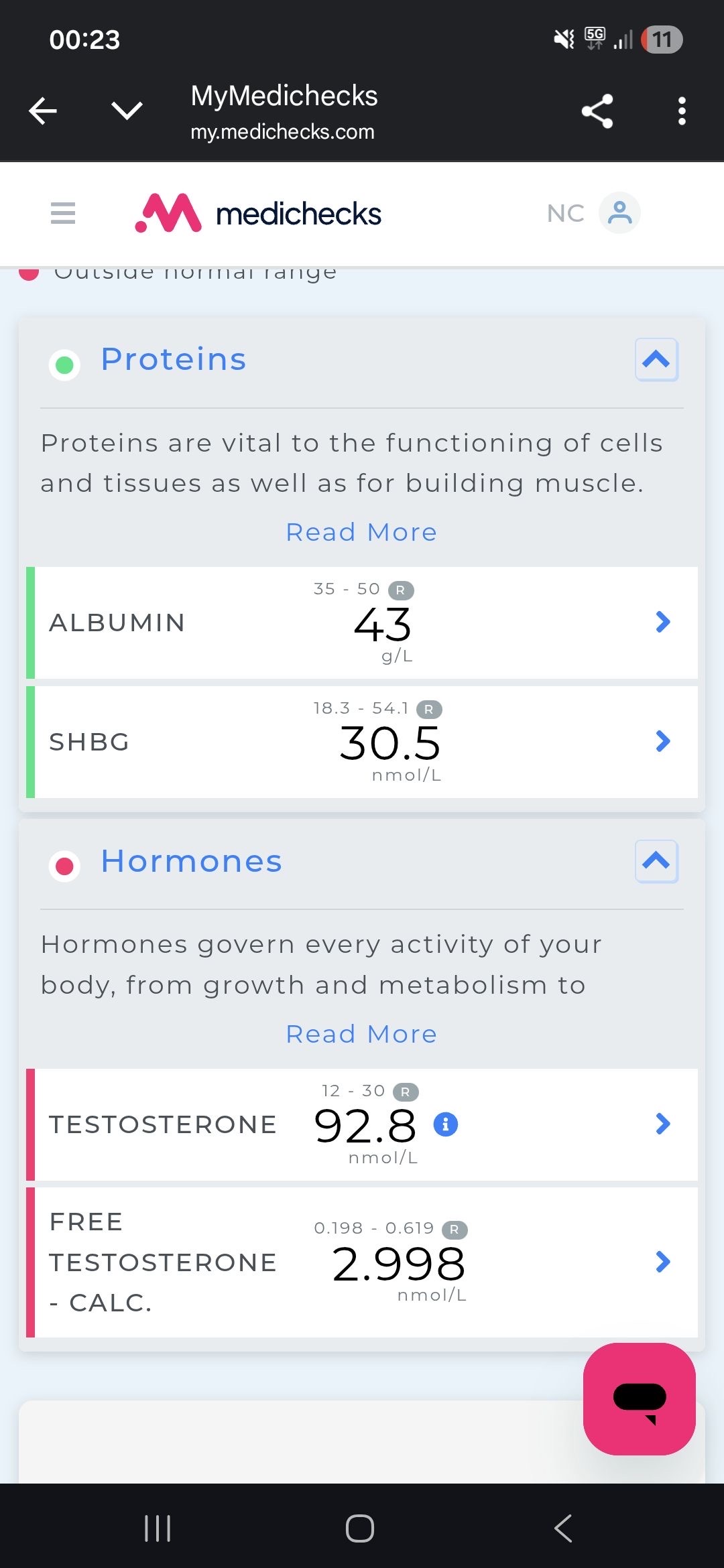The height and width of the screenshot is (1568, 724).
Task: Tap the Medichecks logo
Action: 258,214
